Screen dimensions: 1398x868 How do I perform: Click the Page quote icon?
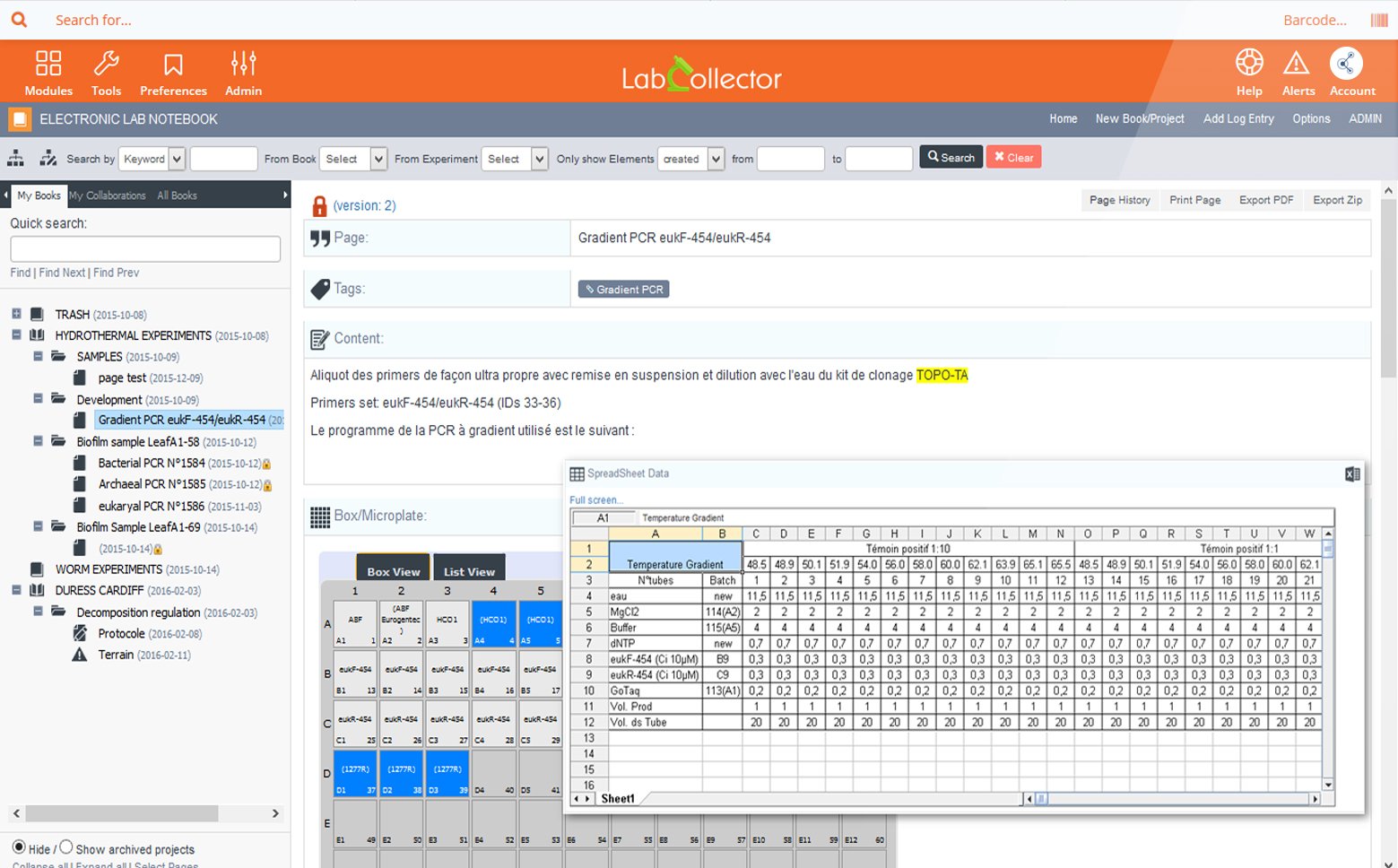(x=320, y=238)
